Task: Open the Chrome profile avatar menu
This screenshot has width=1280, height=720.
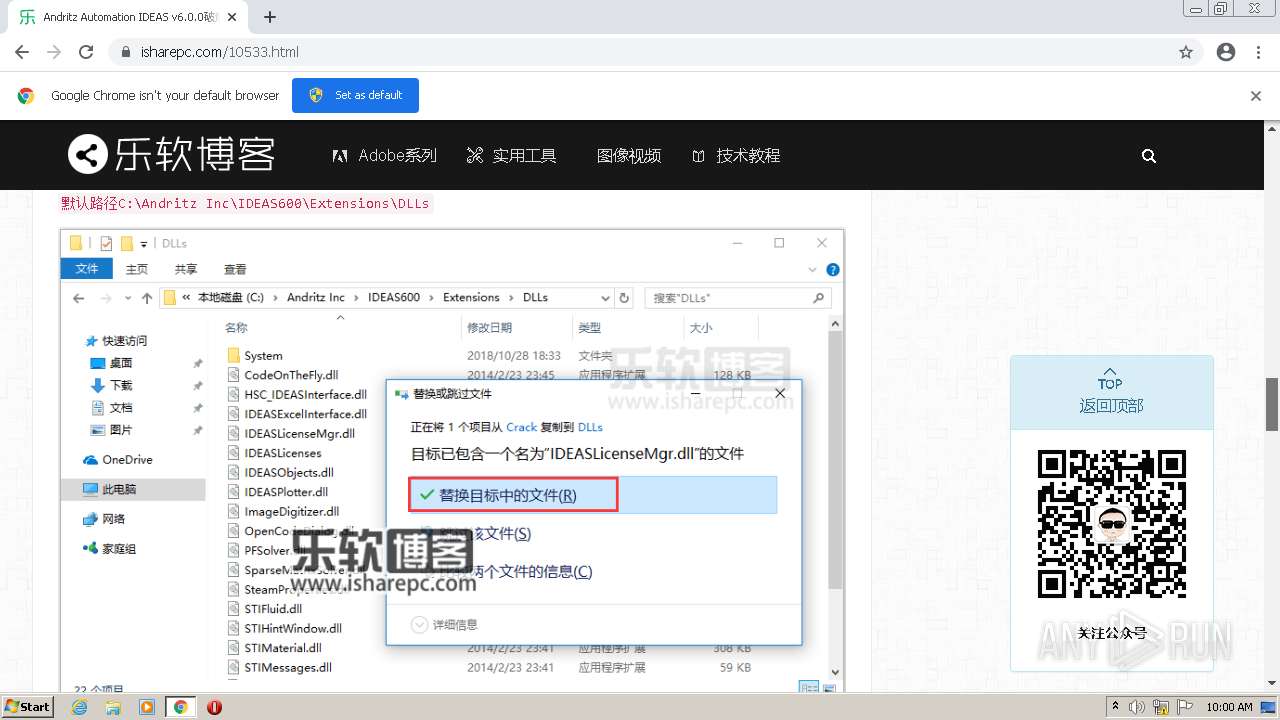Action: [x=1226, y=52]
